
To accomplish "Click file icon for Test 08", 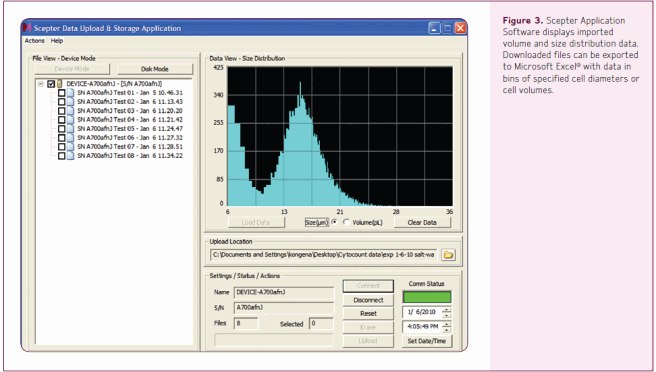I will click(x=70, y=156).
